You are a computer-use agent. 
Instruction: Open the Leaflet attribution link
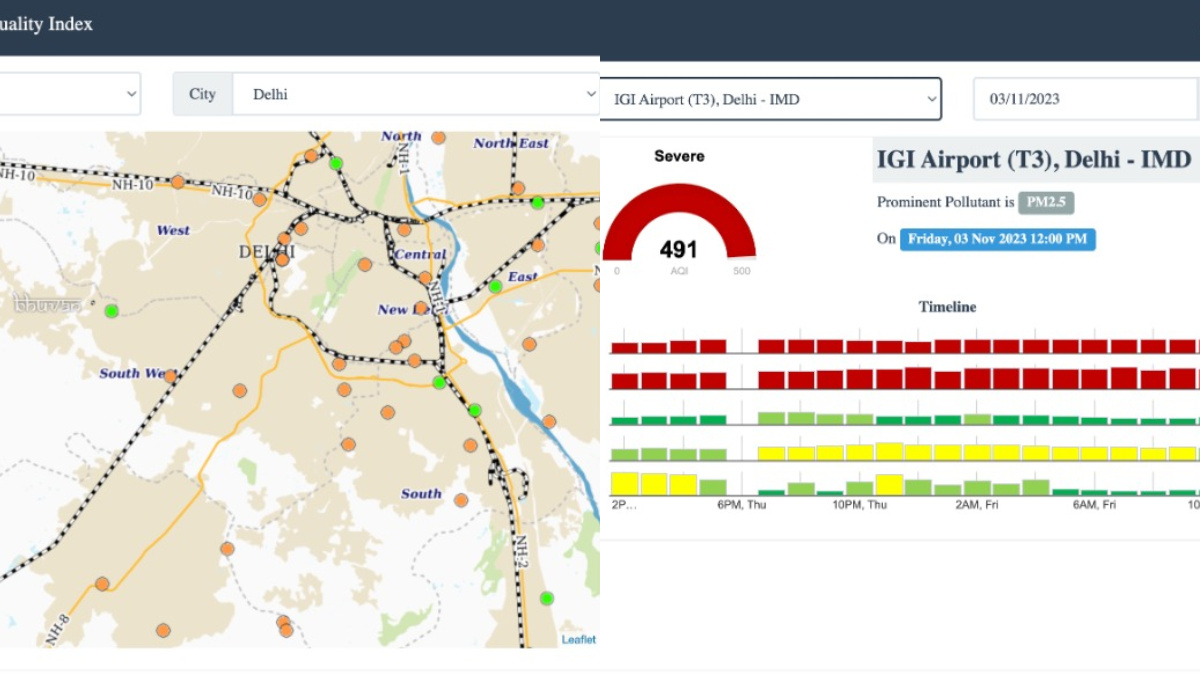pos(578,639)
